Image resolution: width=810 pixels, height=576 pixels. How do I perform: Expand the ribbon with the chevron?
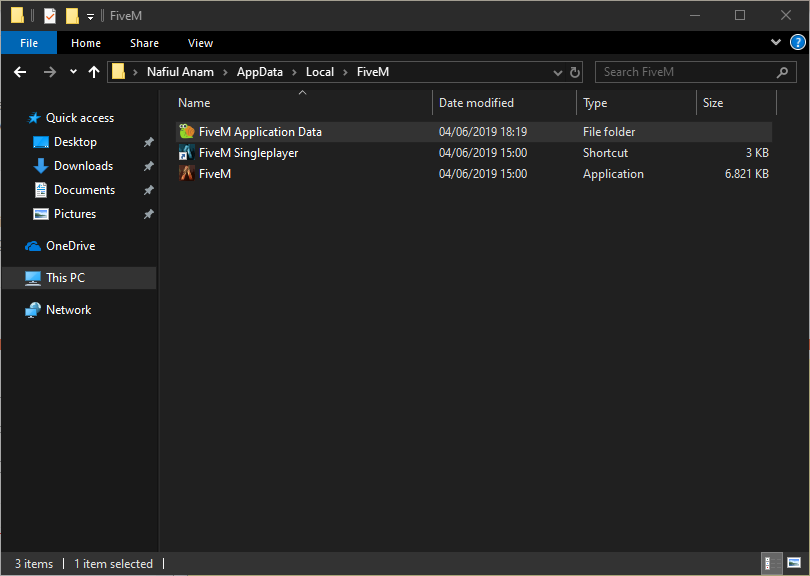776,43
